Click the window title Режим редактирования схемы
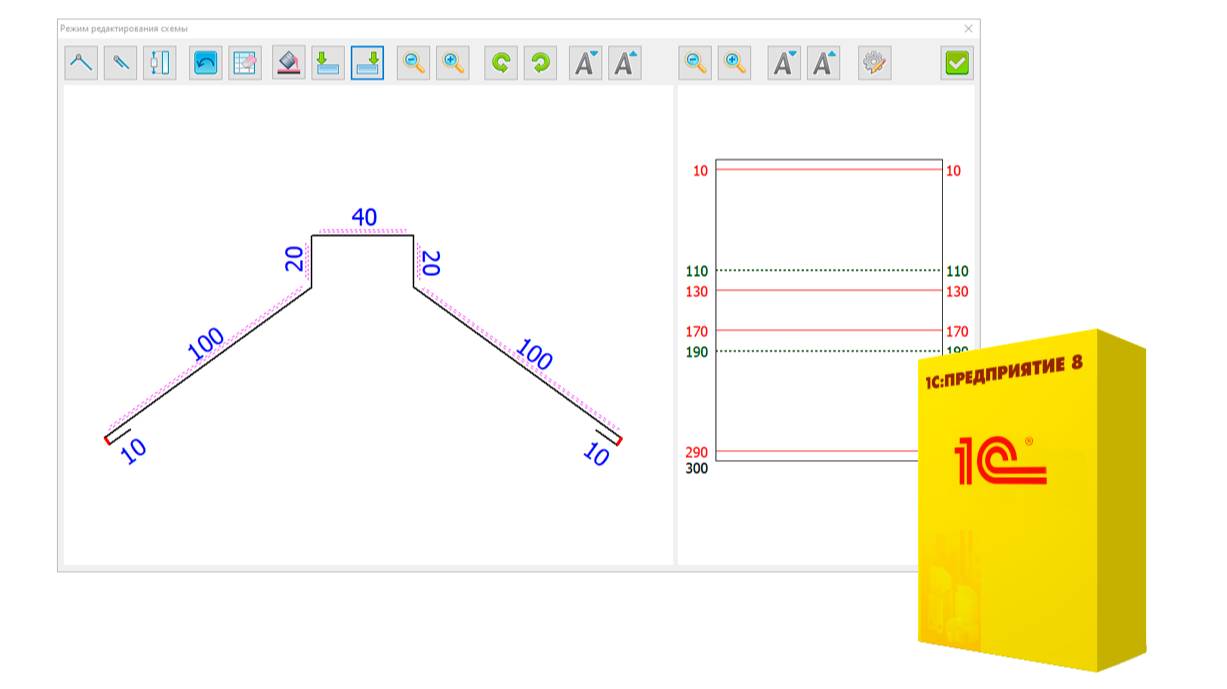Screen dimensions: 1227x689 coord(124,29)
